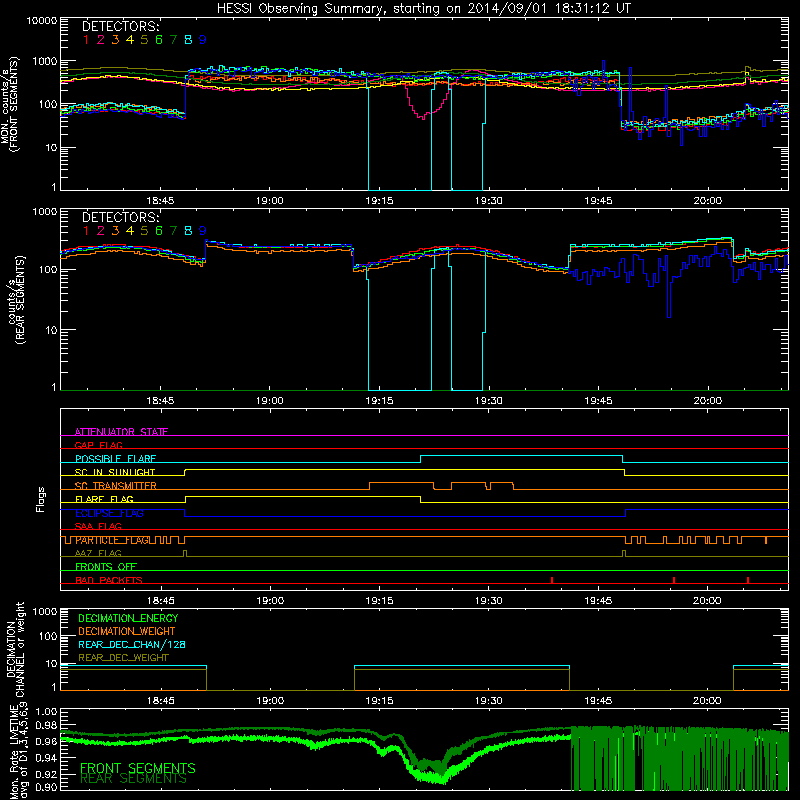Click the 1.00 tick label on livetime axis
This screenshot has width=800, height=800.
click(x=46, y=711)
